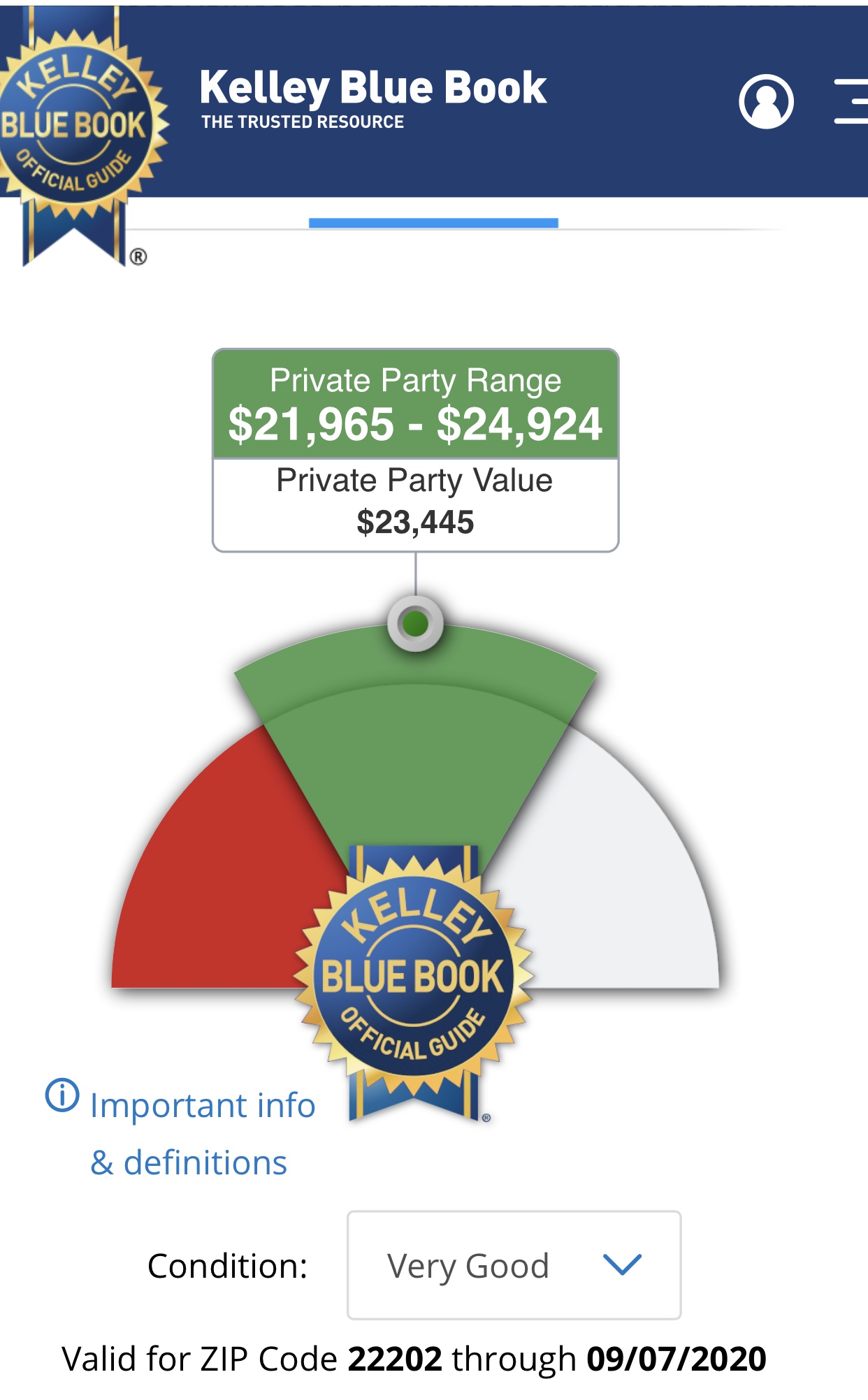Image resolution: width=868 pixels, height=1400 pixels.
Task: Click the ZIP Code 22202 text
Action: 394,1359
